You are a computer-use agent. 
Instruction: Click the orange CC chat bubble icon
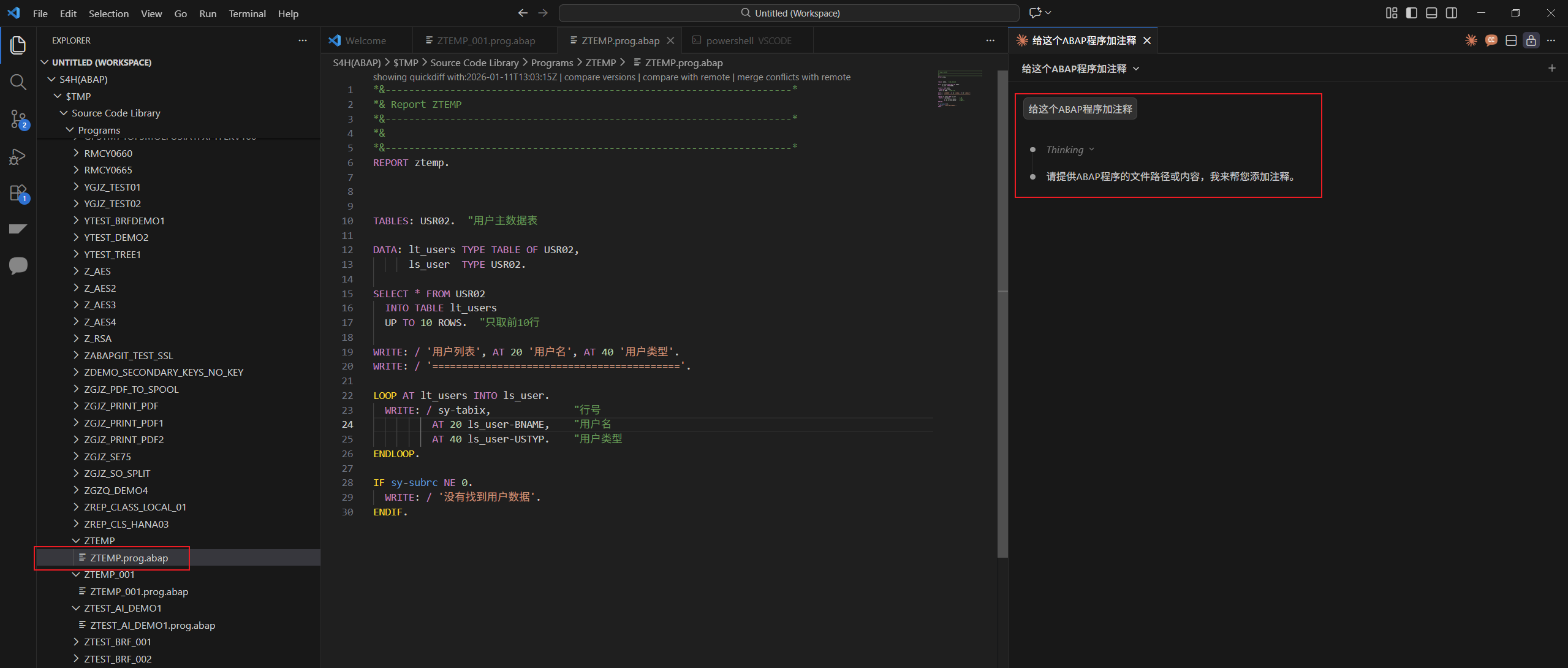(x=1491, y=40)
